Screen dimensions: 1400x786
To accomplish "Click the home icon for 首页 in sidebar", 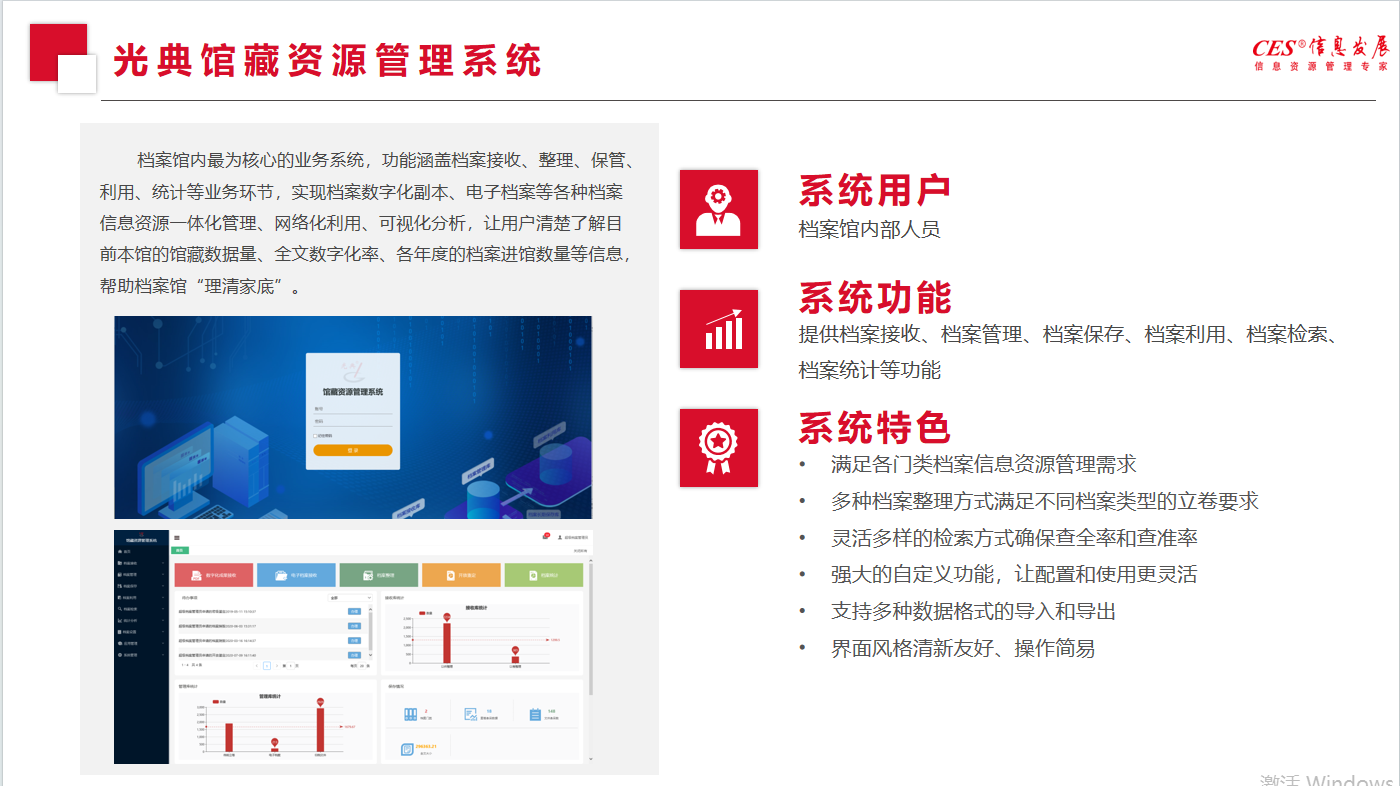I will click(x=120, y=551).
